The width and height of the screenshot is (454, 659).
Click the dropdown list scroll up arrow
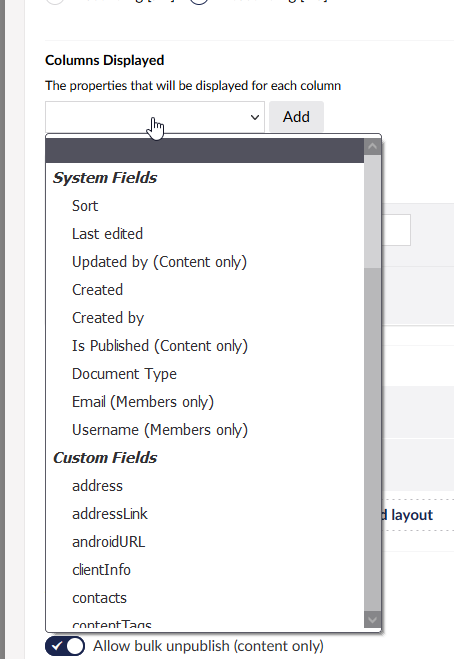point(372,147)
